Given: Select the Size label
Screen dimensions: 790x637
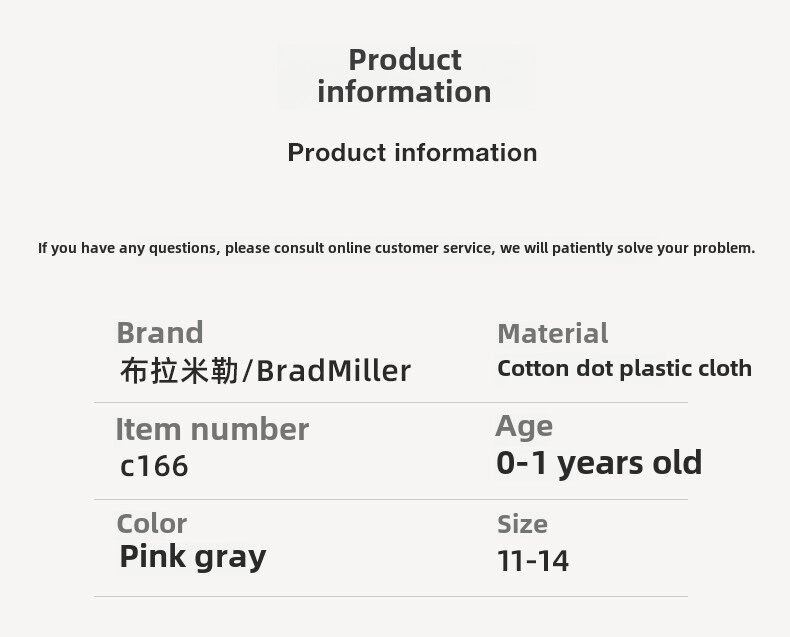Looking at the screenshot, I should click(522, 524).
